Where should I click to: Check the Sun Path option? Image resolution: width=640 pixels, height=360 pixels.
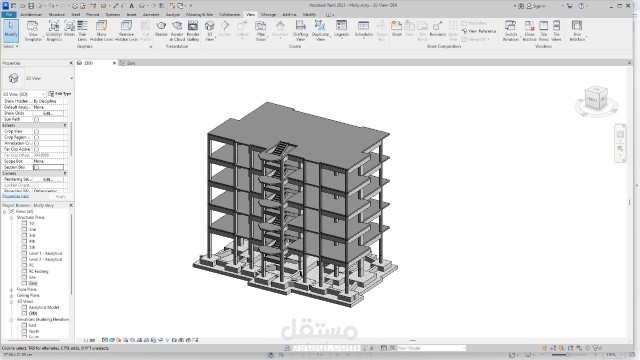(x=36, y=119)
